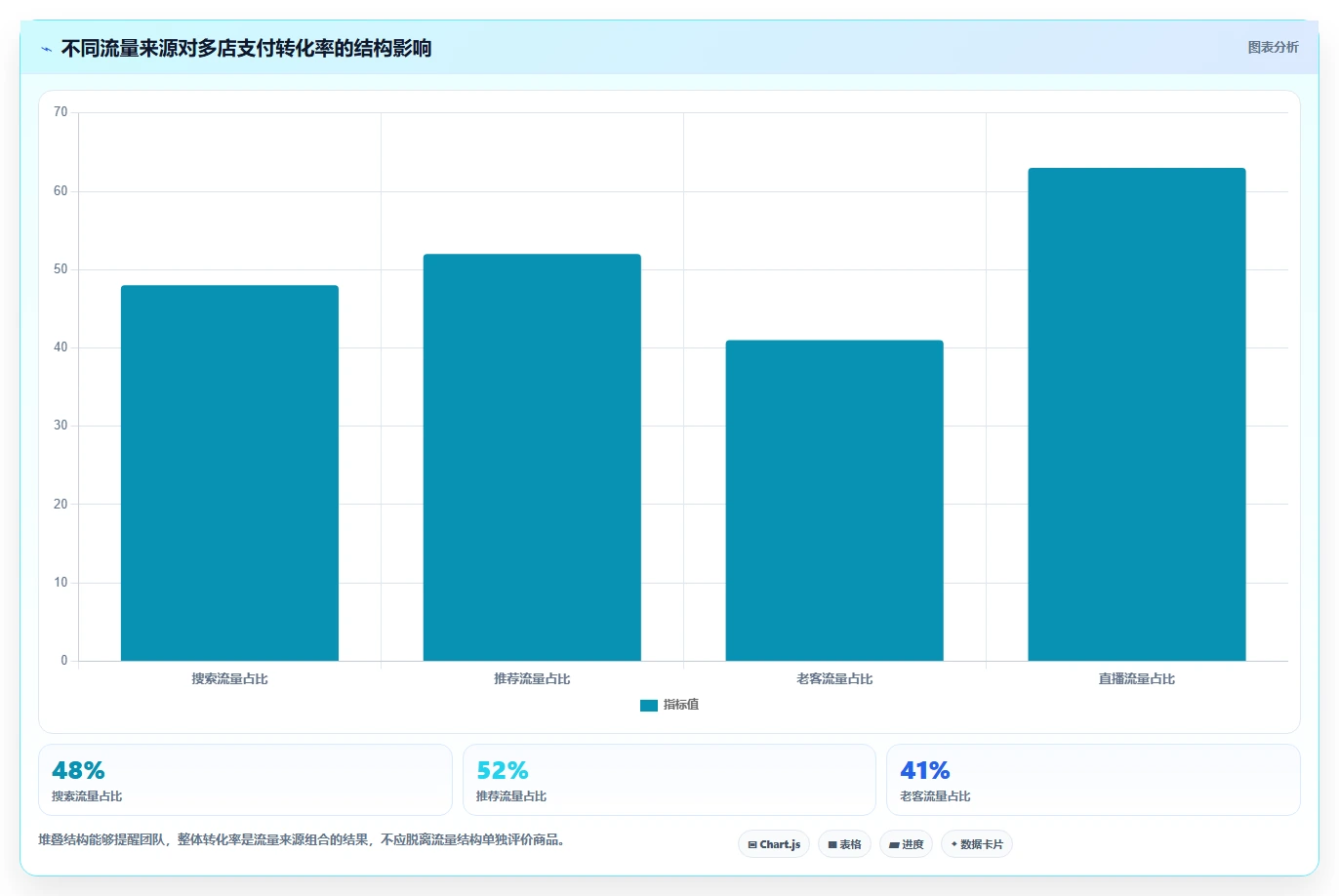Click the y-axis value 30
This screenshot has height=896, width=1339.
tap(61, 426)
